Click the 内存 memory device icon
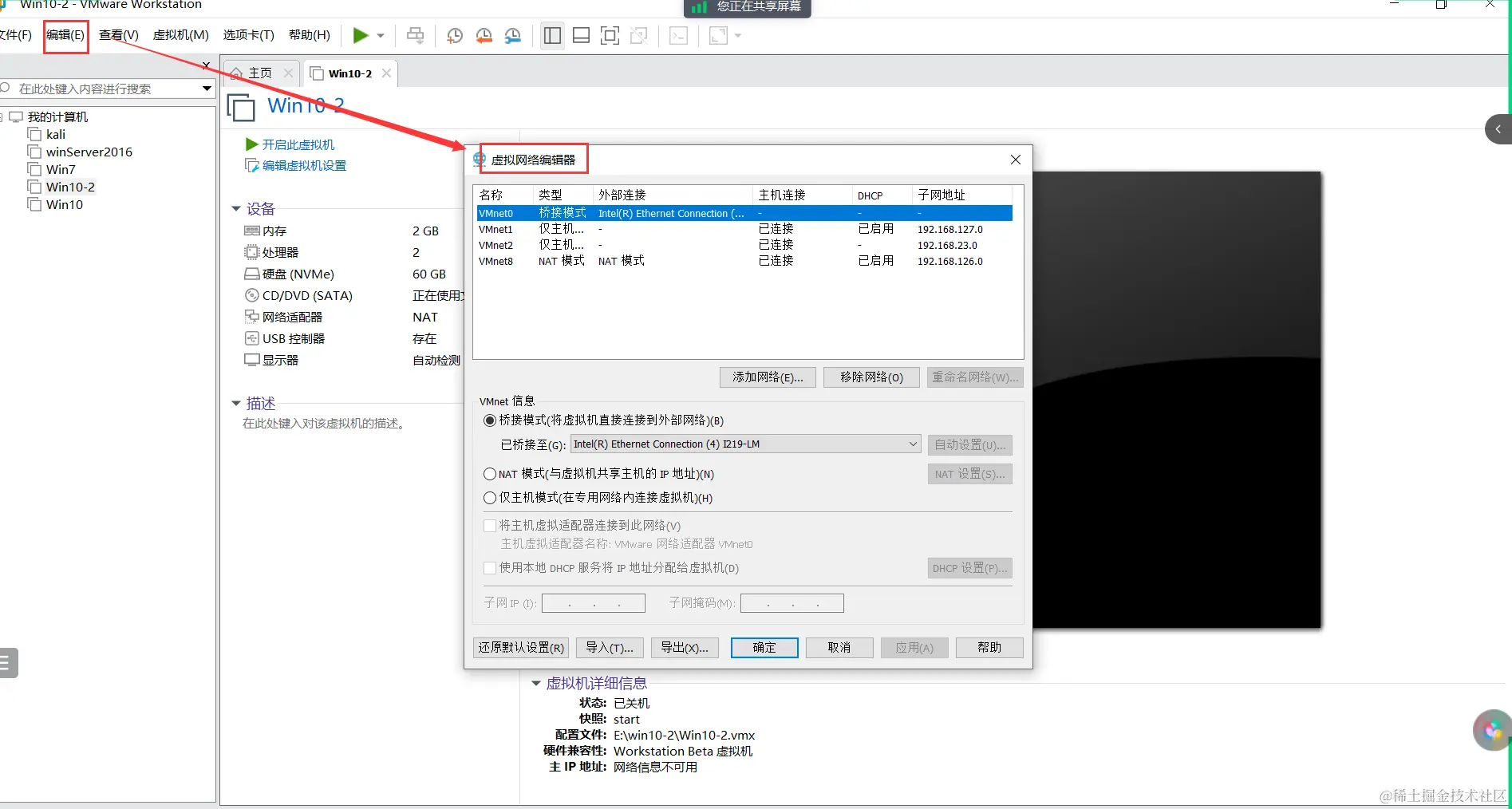 point(252,231)
